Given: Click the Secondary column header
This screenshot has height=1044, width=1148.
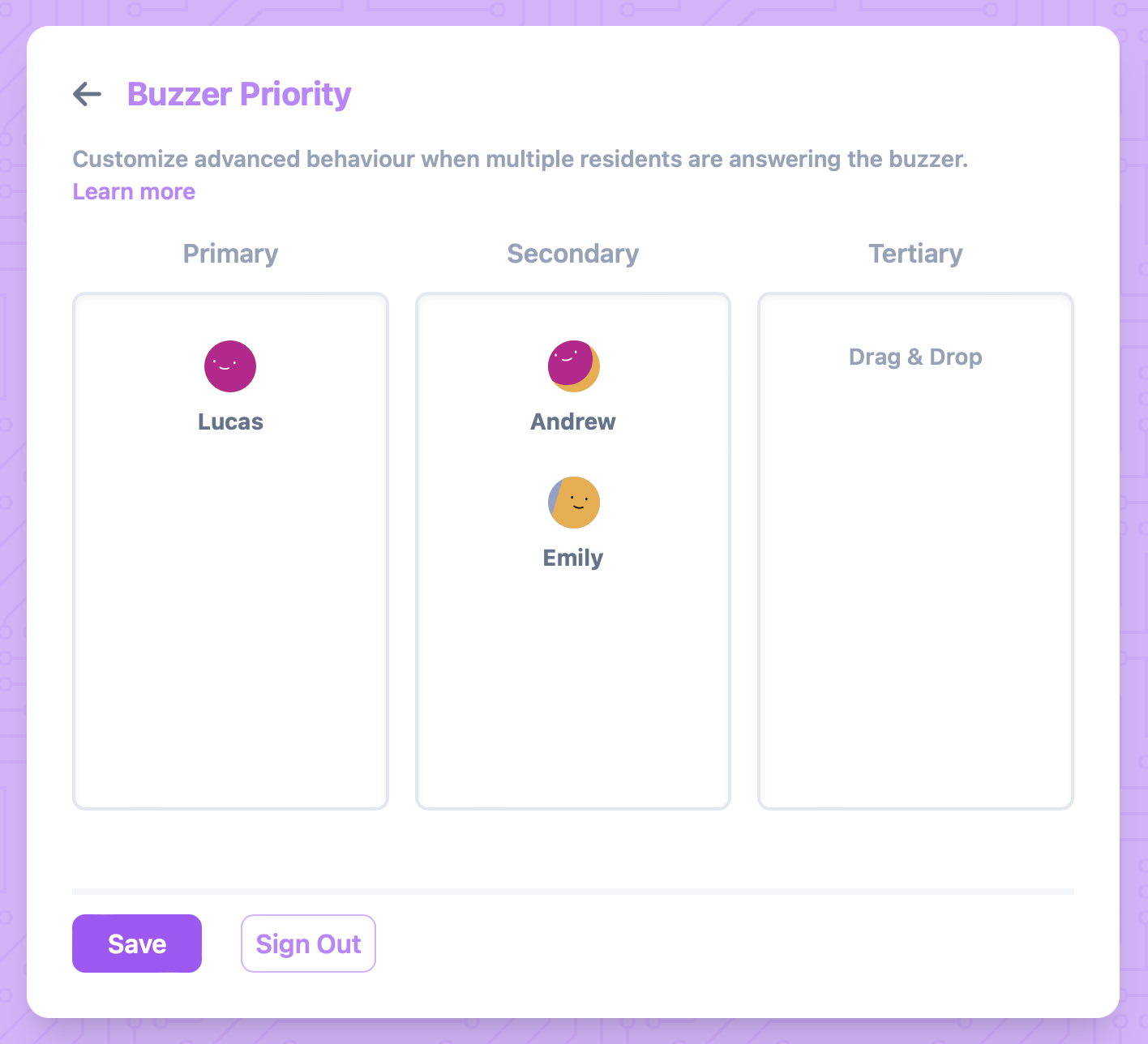Looking at the screenshot, I should [x=573, y=254].
